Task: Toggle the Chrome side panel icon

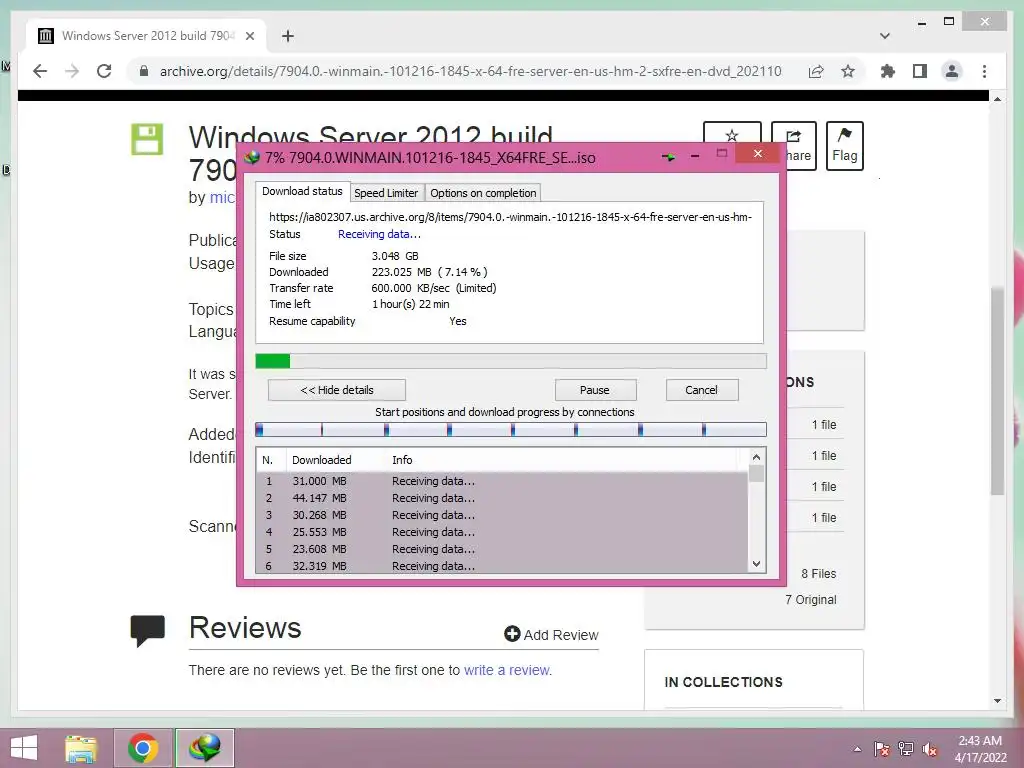Action: pos(920,71)
